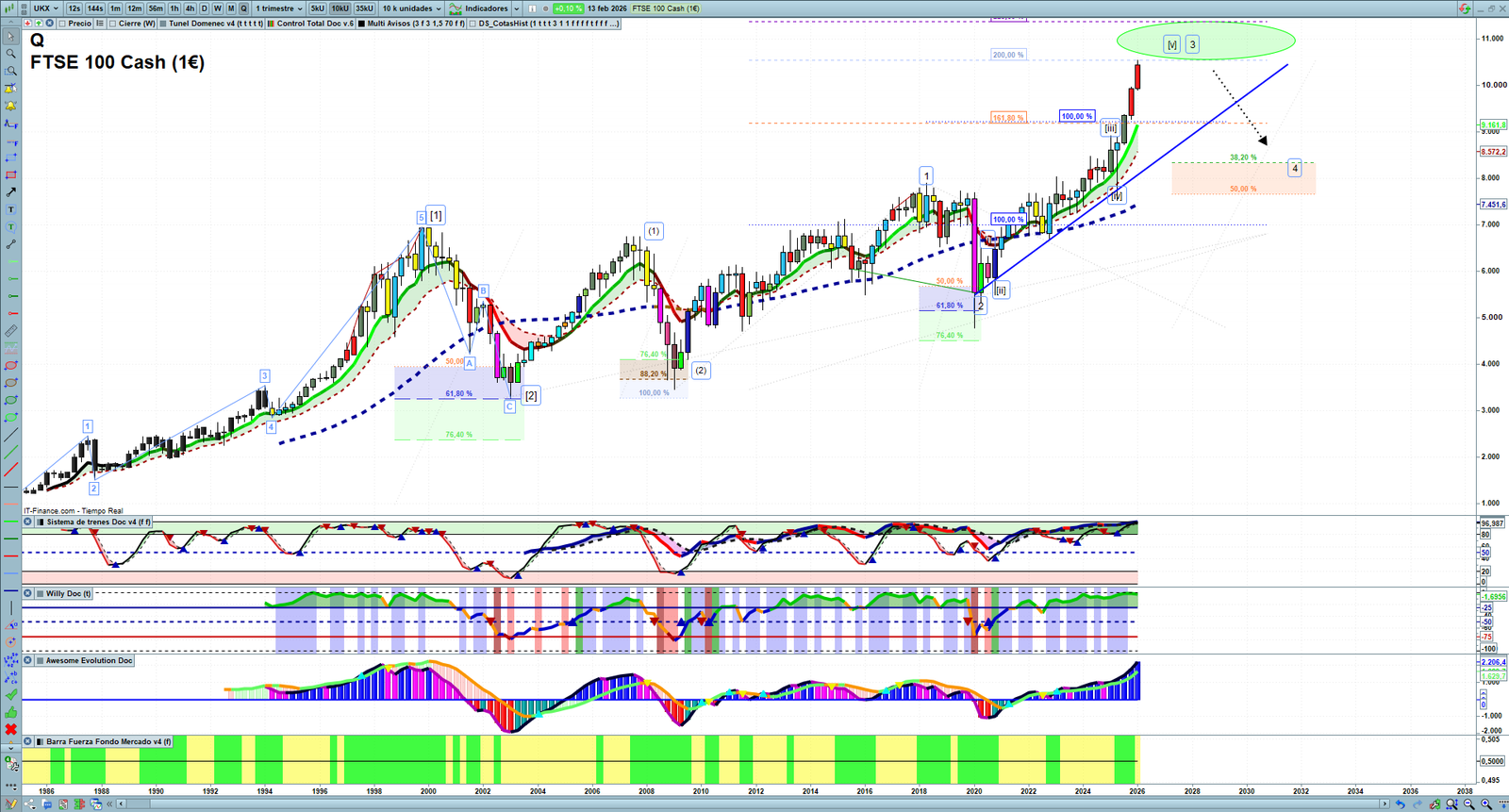Select the yellow alert bell tool
This screenshot has height=812, width=1509.
click(11, 106)
